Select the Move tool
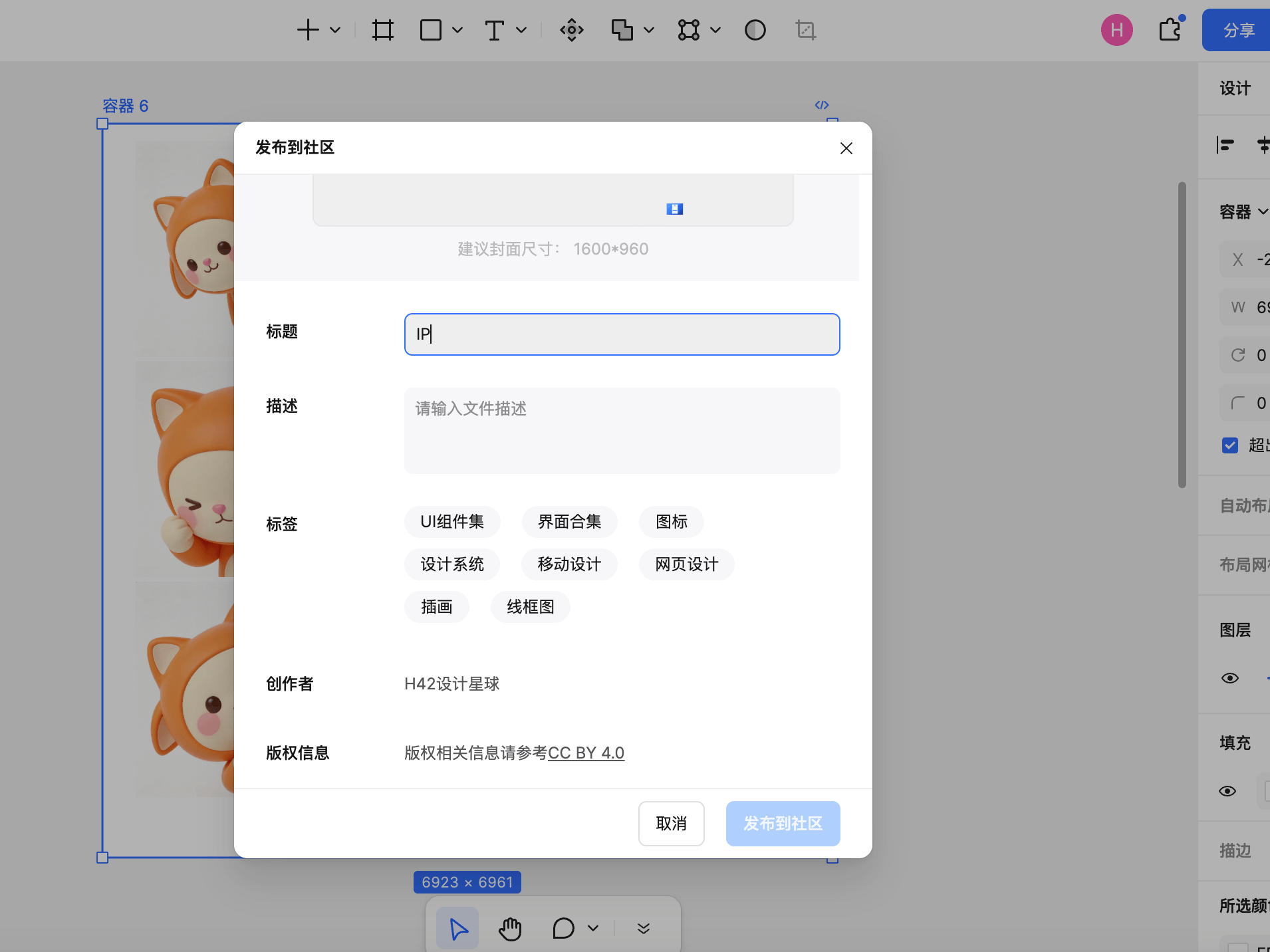1270x952 pixels. (x=571, y=30)
